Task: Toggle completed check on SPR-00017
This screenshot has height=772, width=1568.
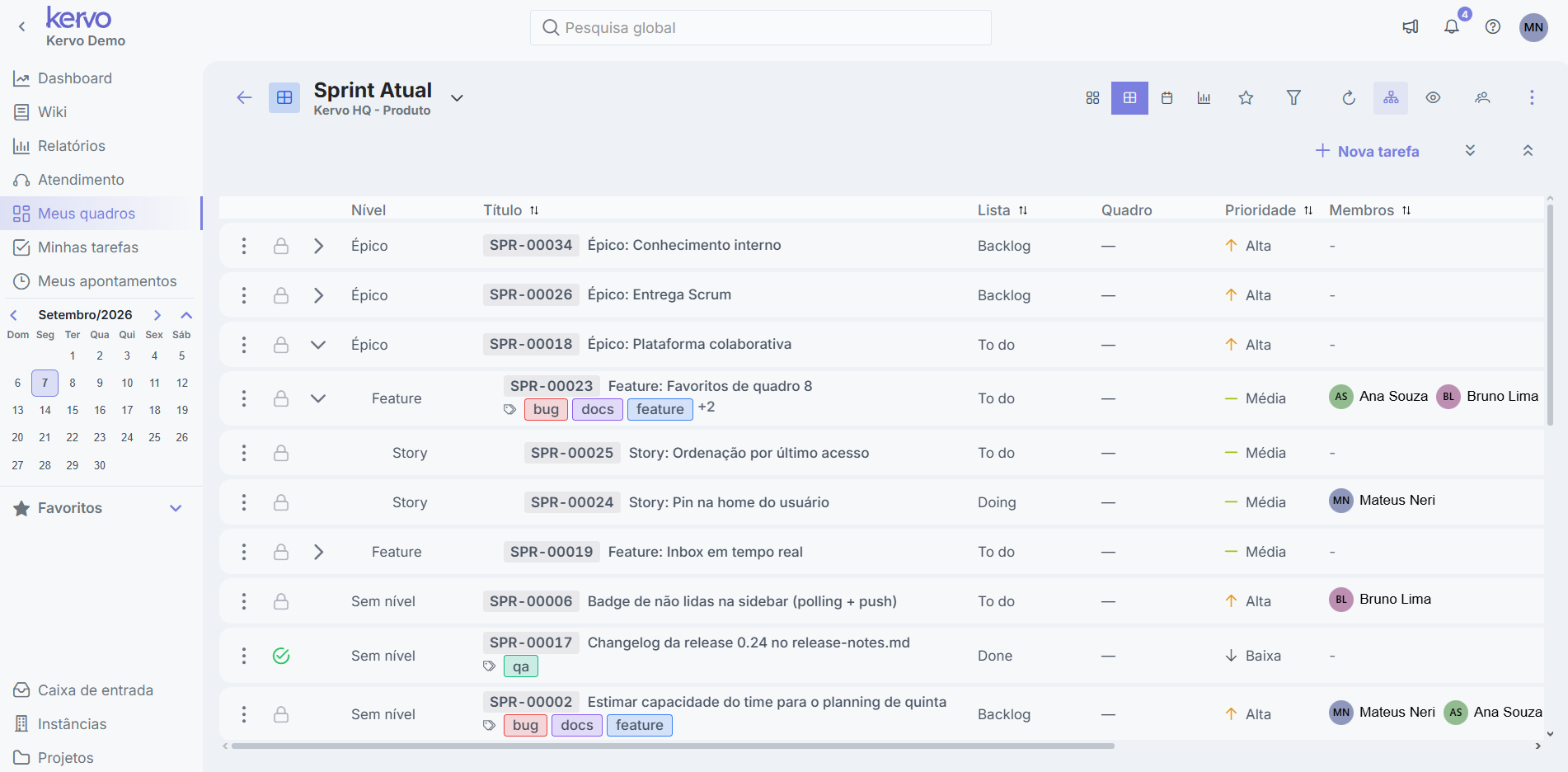Action: pos(281,656)
